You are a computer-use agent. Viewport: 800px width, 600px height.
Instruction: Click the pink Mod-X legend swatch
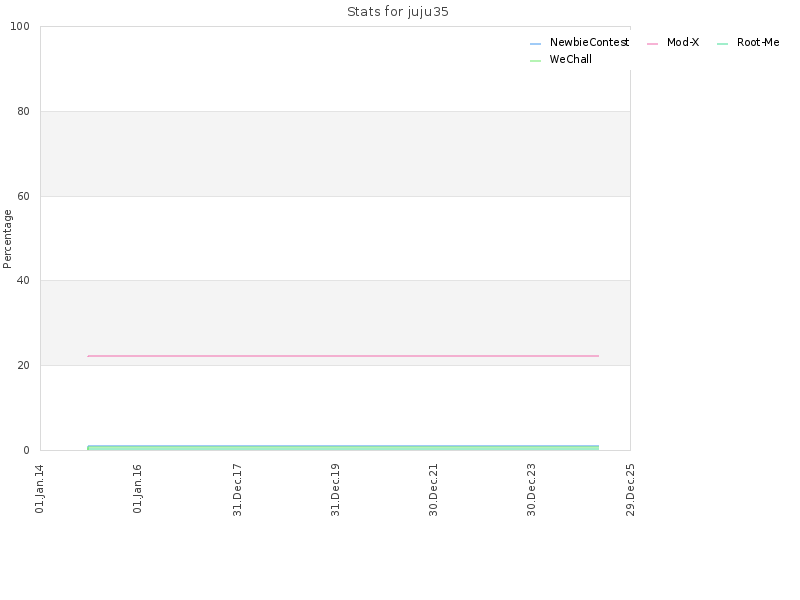point(652,44)
